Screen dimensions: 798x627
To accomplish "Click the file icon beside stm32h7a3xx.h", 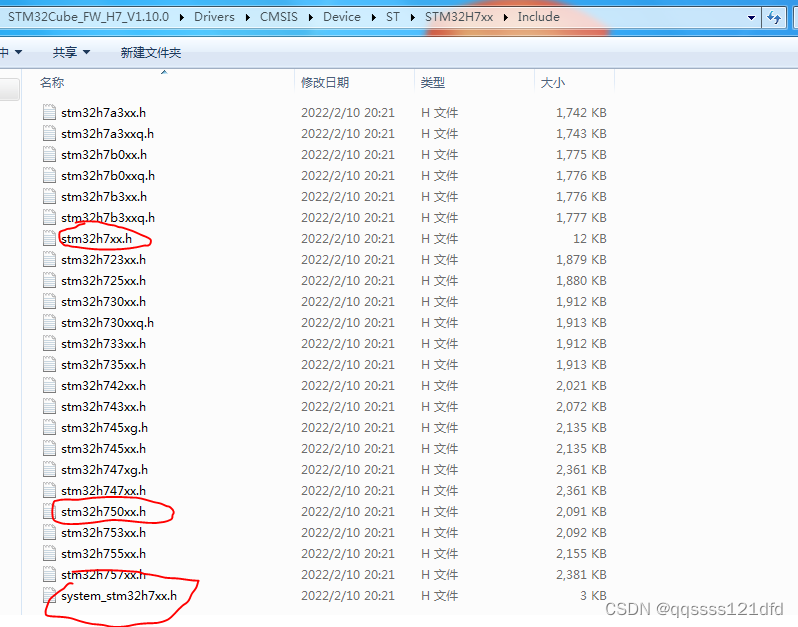I will tap(49, 112).
